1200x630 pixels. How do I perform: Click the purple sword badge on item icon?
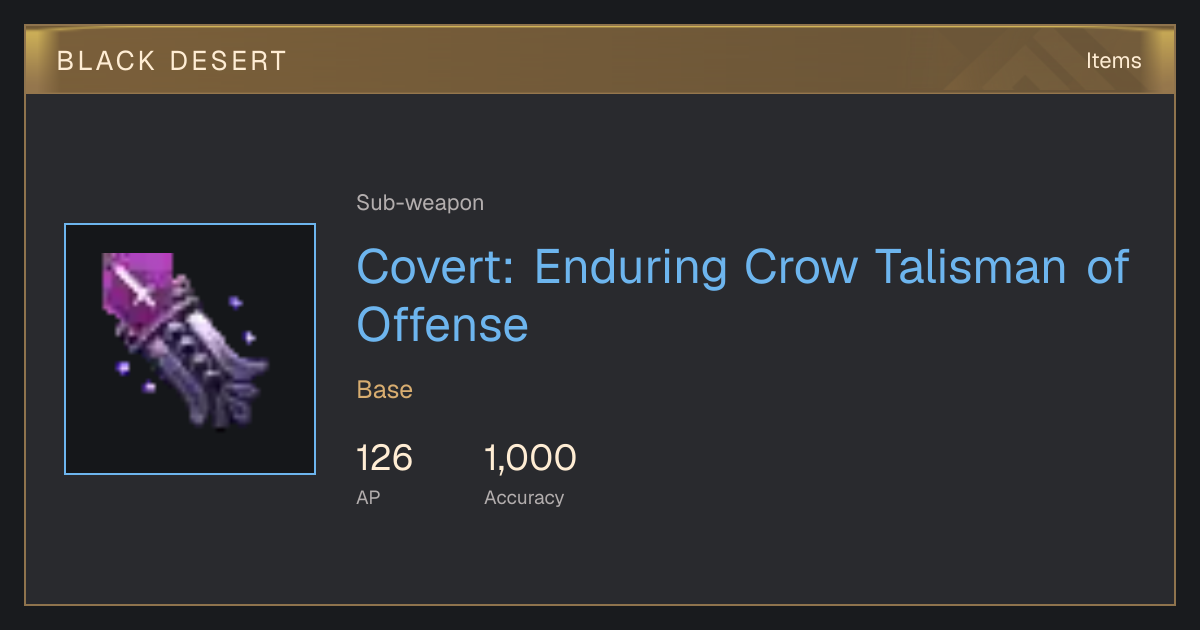138,283
